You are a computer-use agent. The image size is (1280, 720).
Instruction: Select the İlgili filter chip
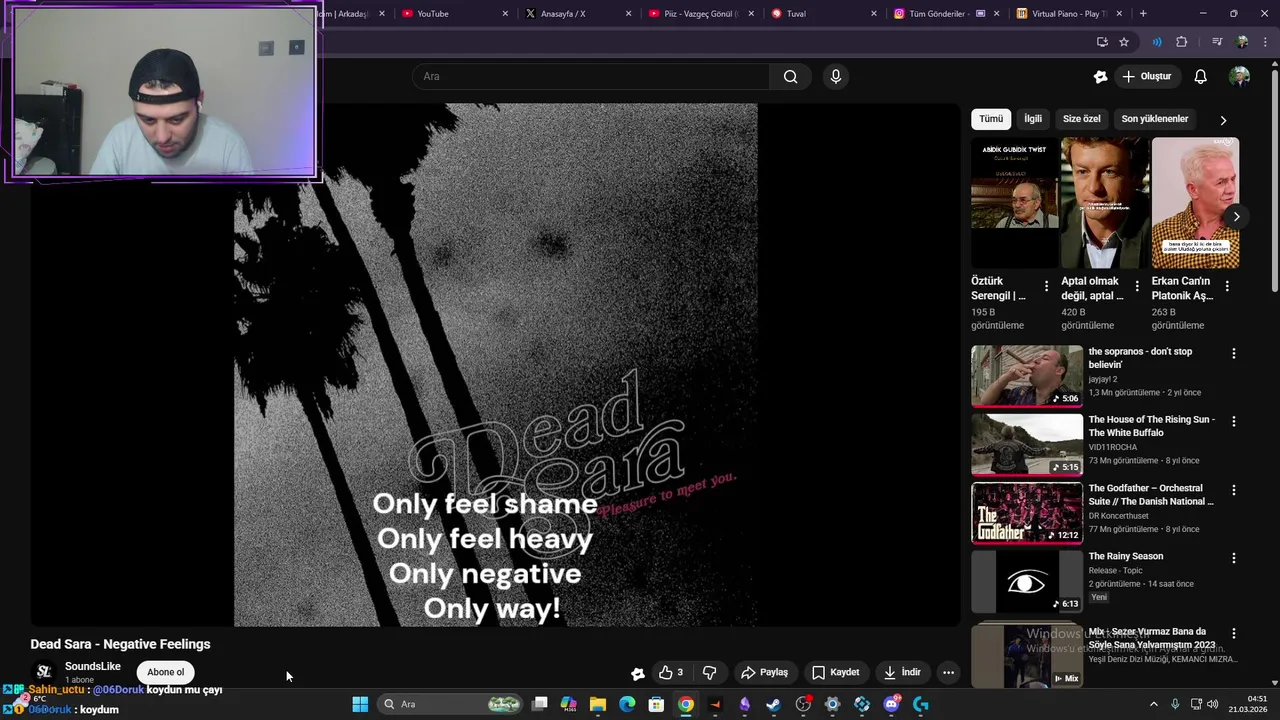coord(1033,119)
